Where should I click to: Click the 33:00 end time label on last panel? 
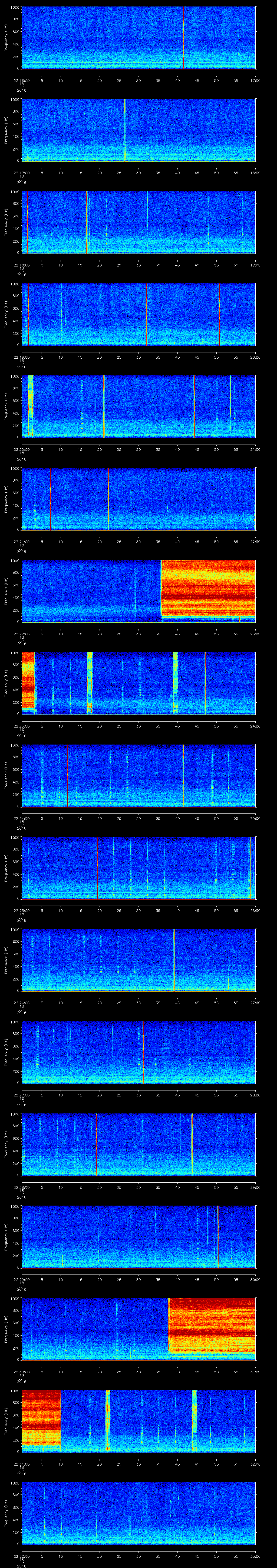255,1556
